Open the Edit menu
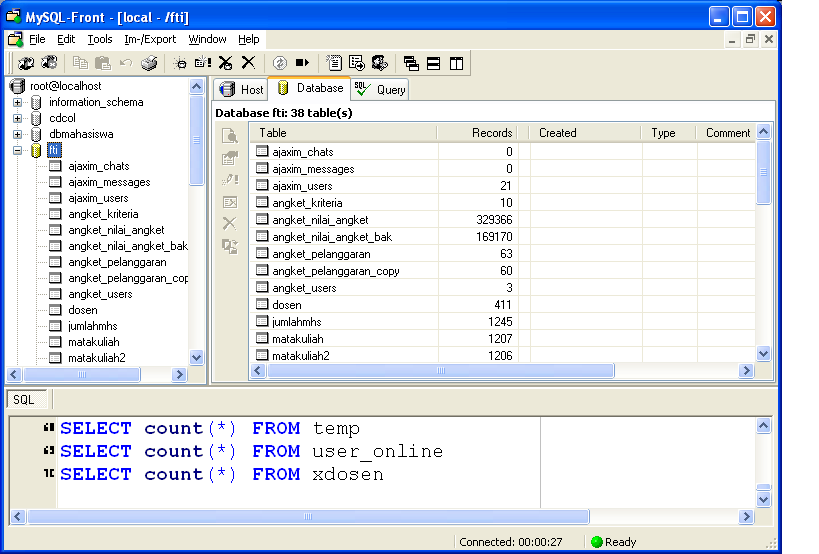819x554 pixels. [66, 39]
